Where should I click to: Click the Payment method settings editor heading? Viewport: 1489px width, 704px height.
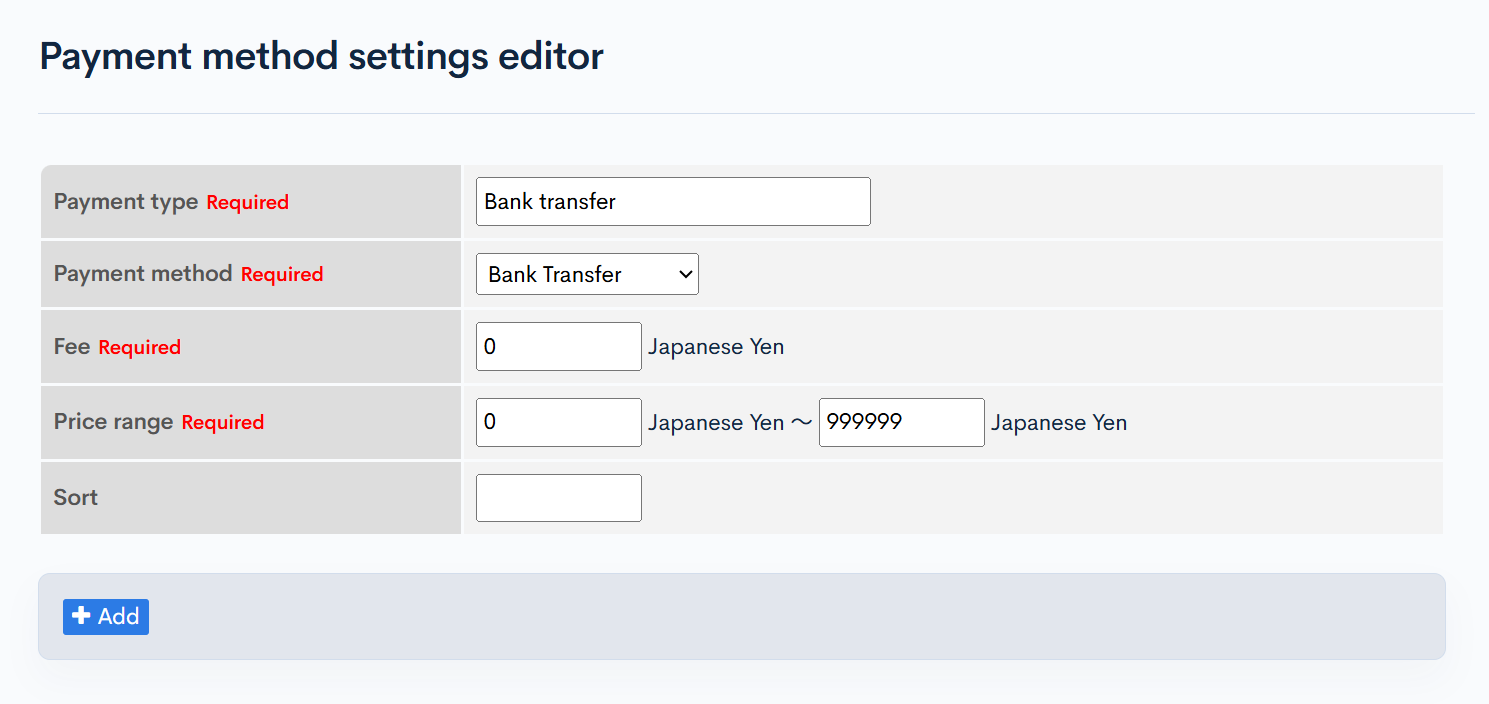(322, 56)
